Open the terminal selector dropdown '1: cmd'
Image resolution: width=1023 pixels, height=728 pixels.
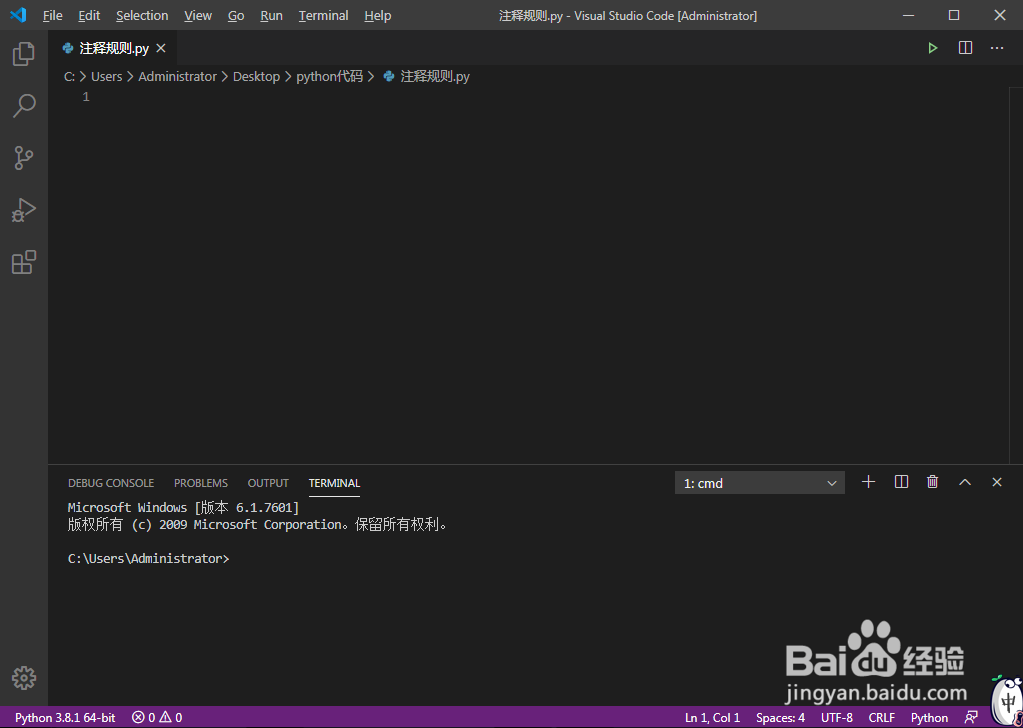(x=759, y=483)
